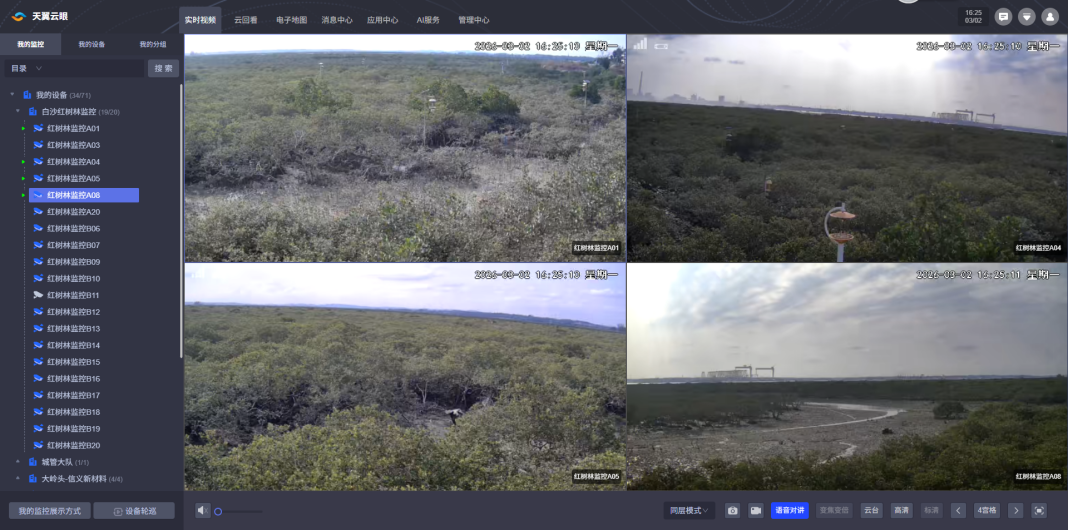Click the video record icon

pyautogui.click(x=756, y=510)
